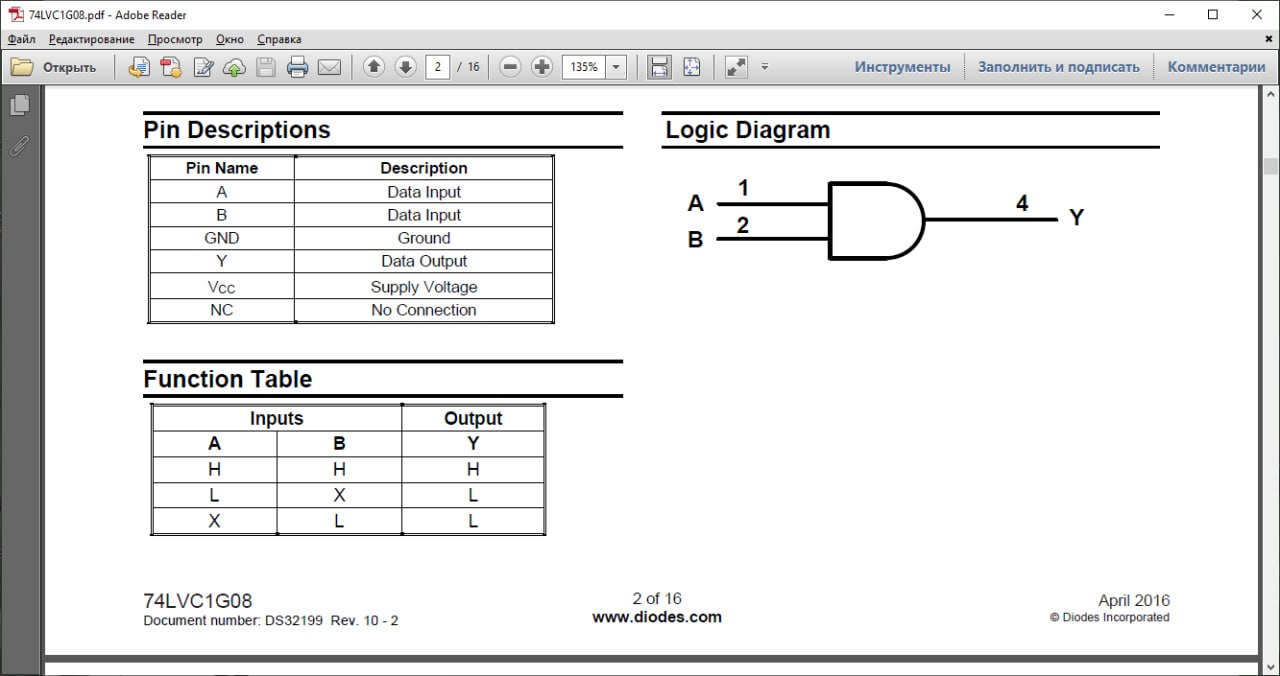Viewport: 1280px width, 676px height.
Task: Open the Комментарии panel
Action: click(x=1216, y=67)
